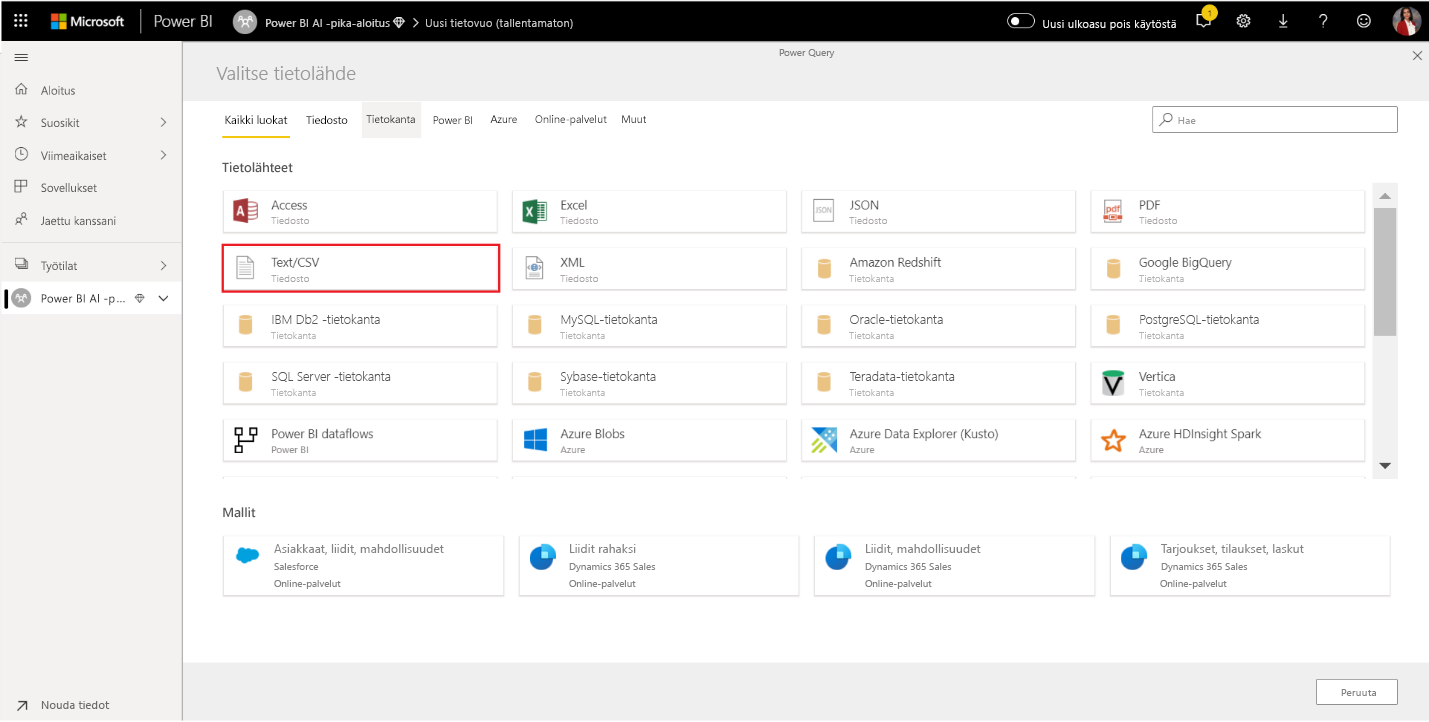Expand the Työtilat submenu chevron

click(163, 265)
